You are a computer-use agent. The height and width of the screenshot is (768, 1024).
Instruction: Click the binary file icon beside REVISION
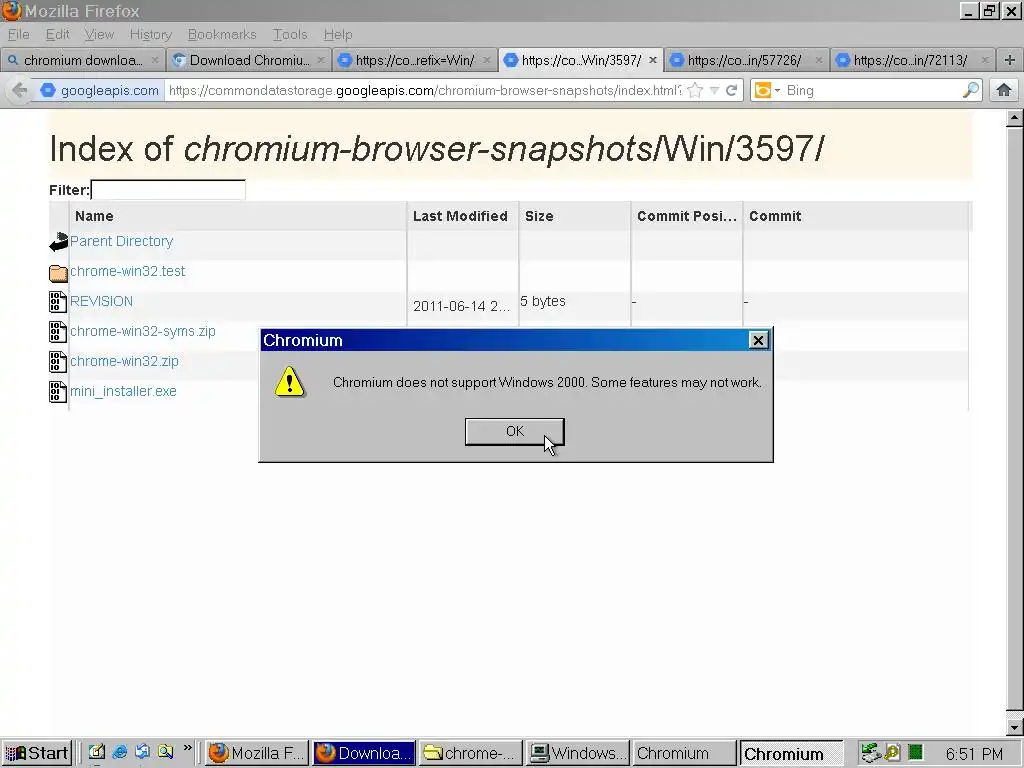coord(58,302)
